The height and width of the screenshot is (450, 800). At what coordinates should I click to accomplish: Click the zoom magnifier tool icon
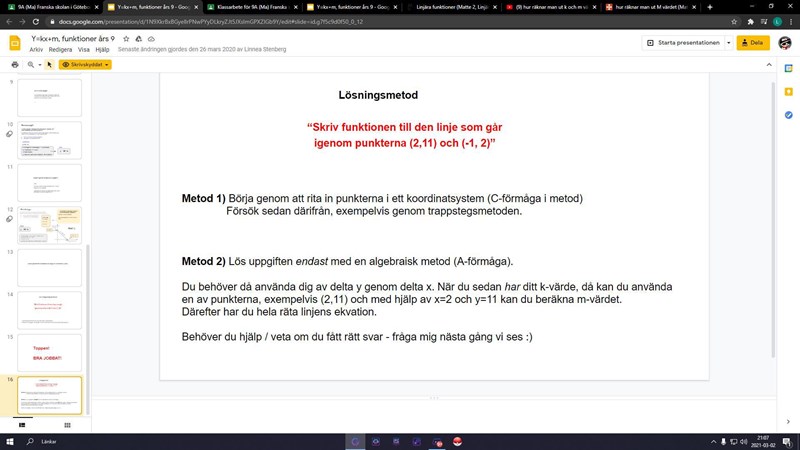coord(30,64)
